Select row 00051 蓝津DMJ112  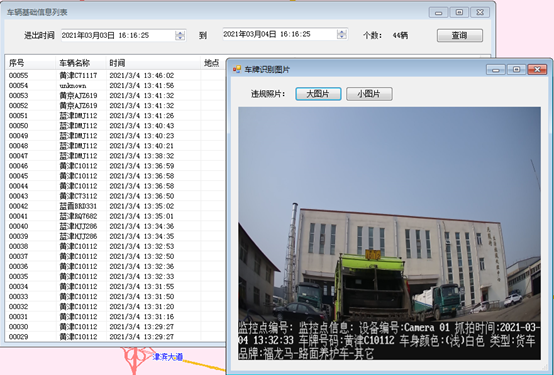[116, 116]
